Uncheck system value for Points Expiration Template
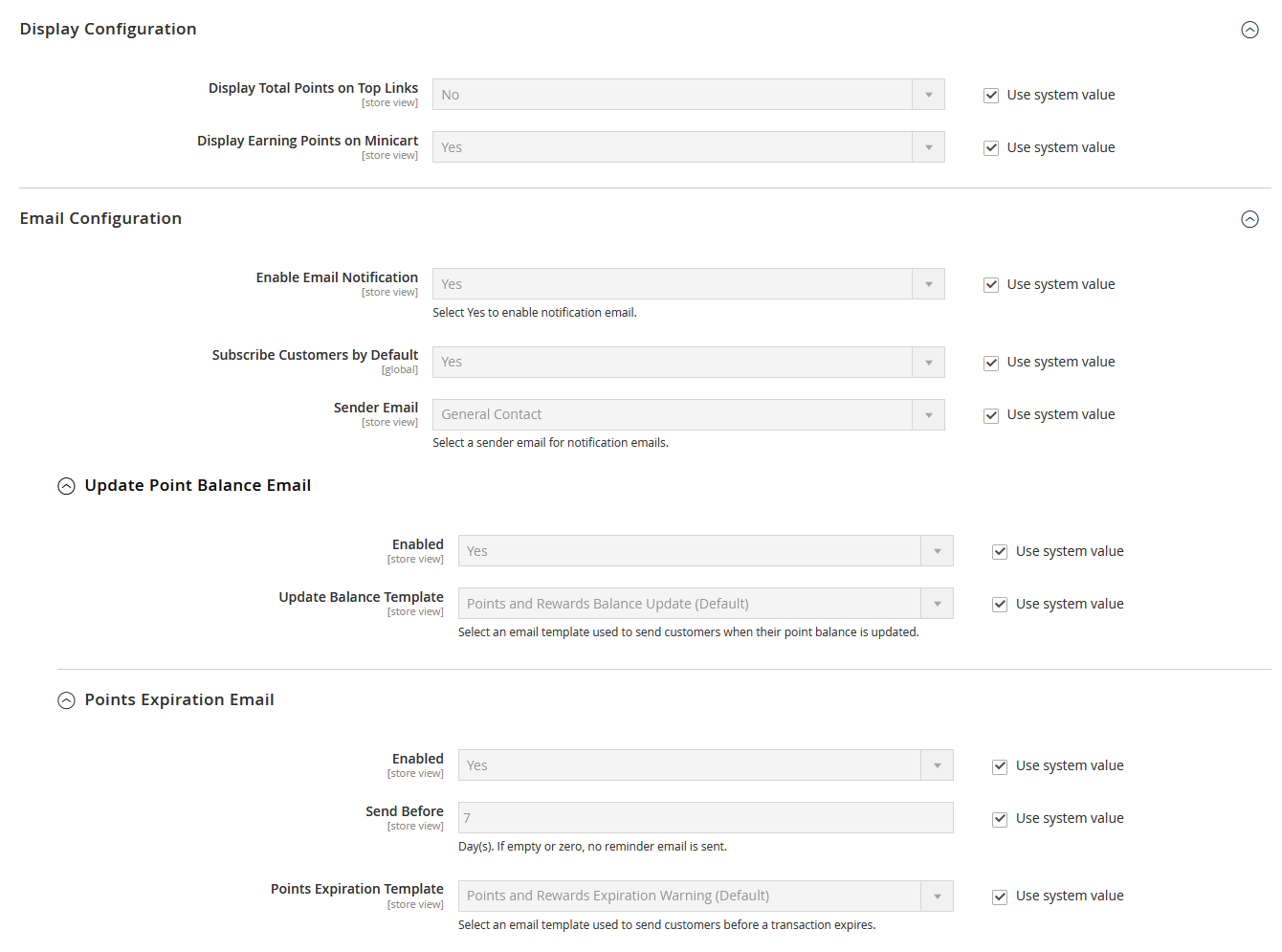 (1000, 897)
